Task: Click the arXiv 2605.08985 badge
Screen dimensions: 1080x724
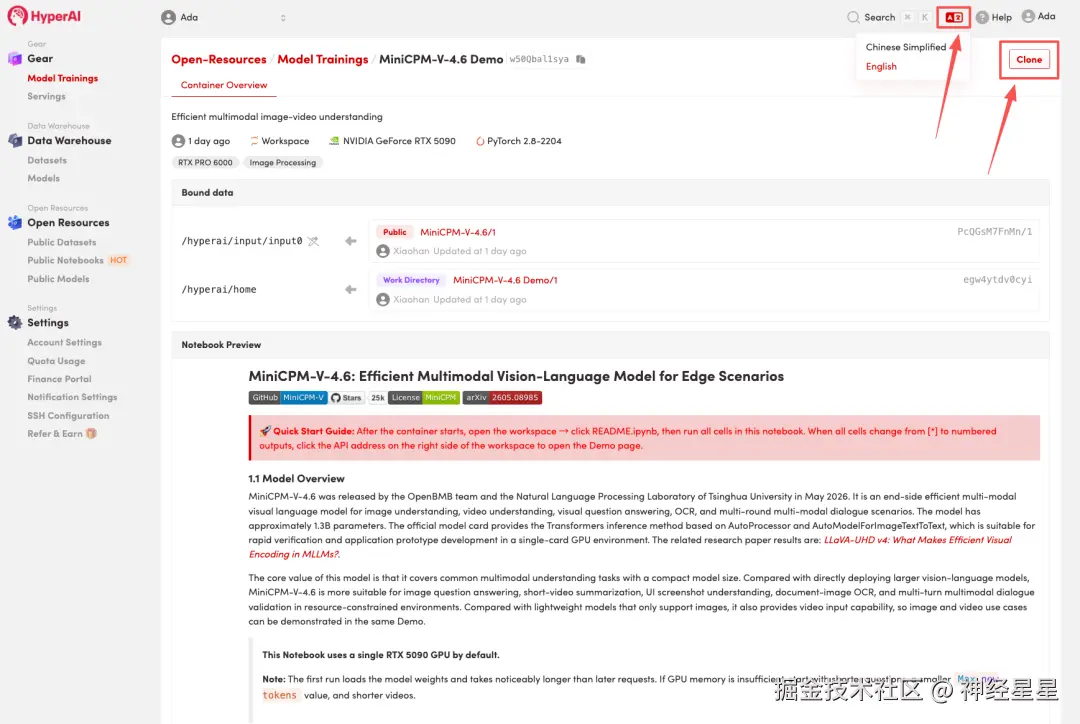Action: pos(502,397)
